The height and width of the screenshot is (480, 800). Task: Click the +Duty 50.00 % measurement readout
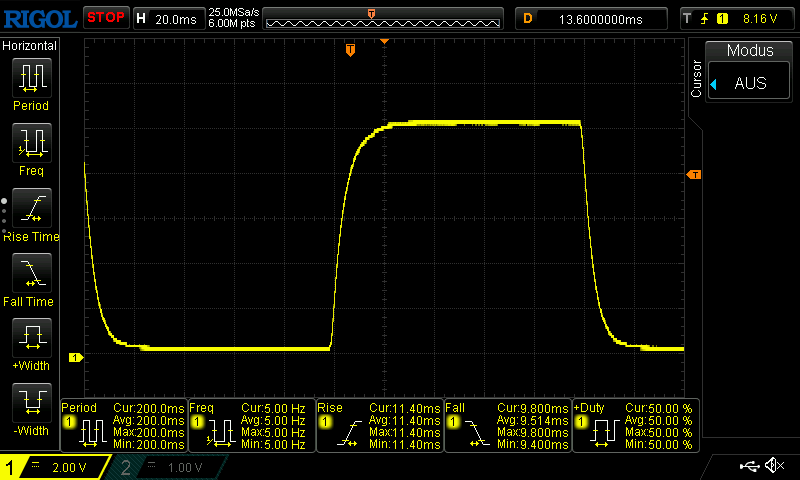tap(636, 426)
